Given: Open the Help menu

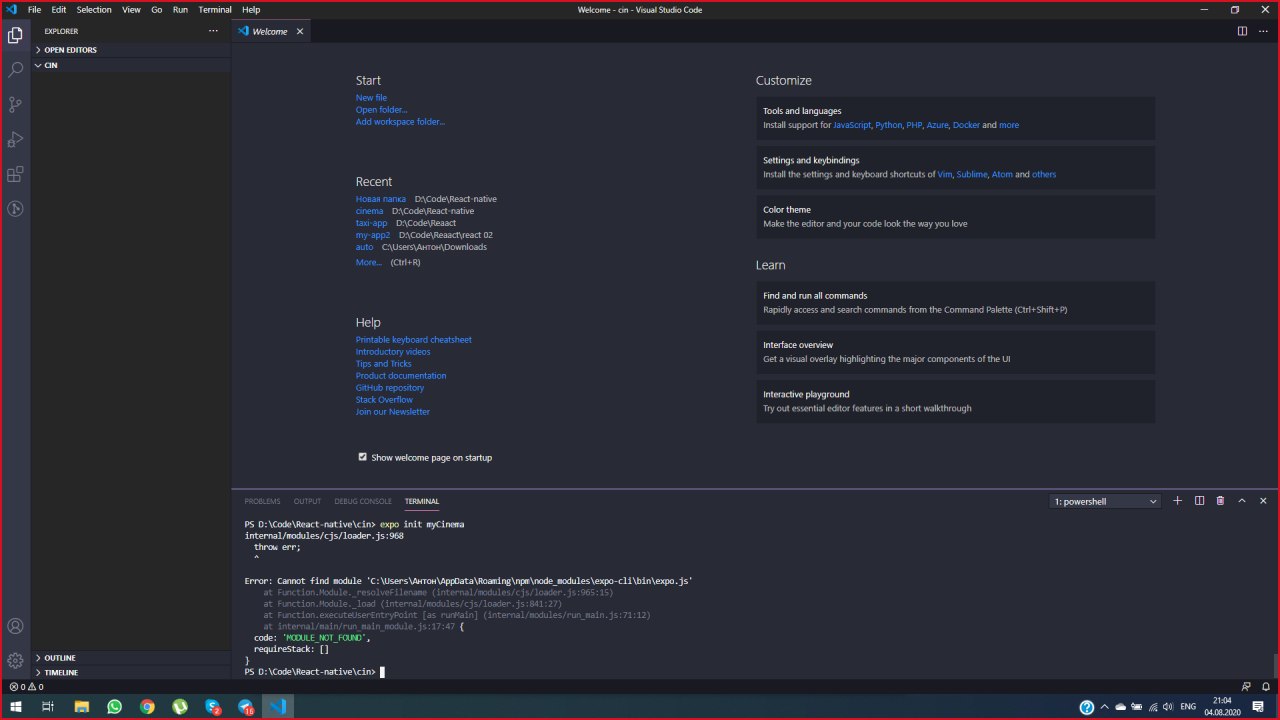Looking at the screenshot, I should tap(251, 9).
